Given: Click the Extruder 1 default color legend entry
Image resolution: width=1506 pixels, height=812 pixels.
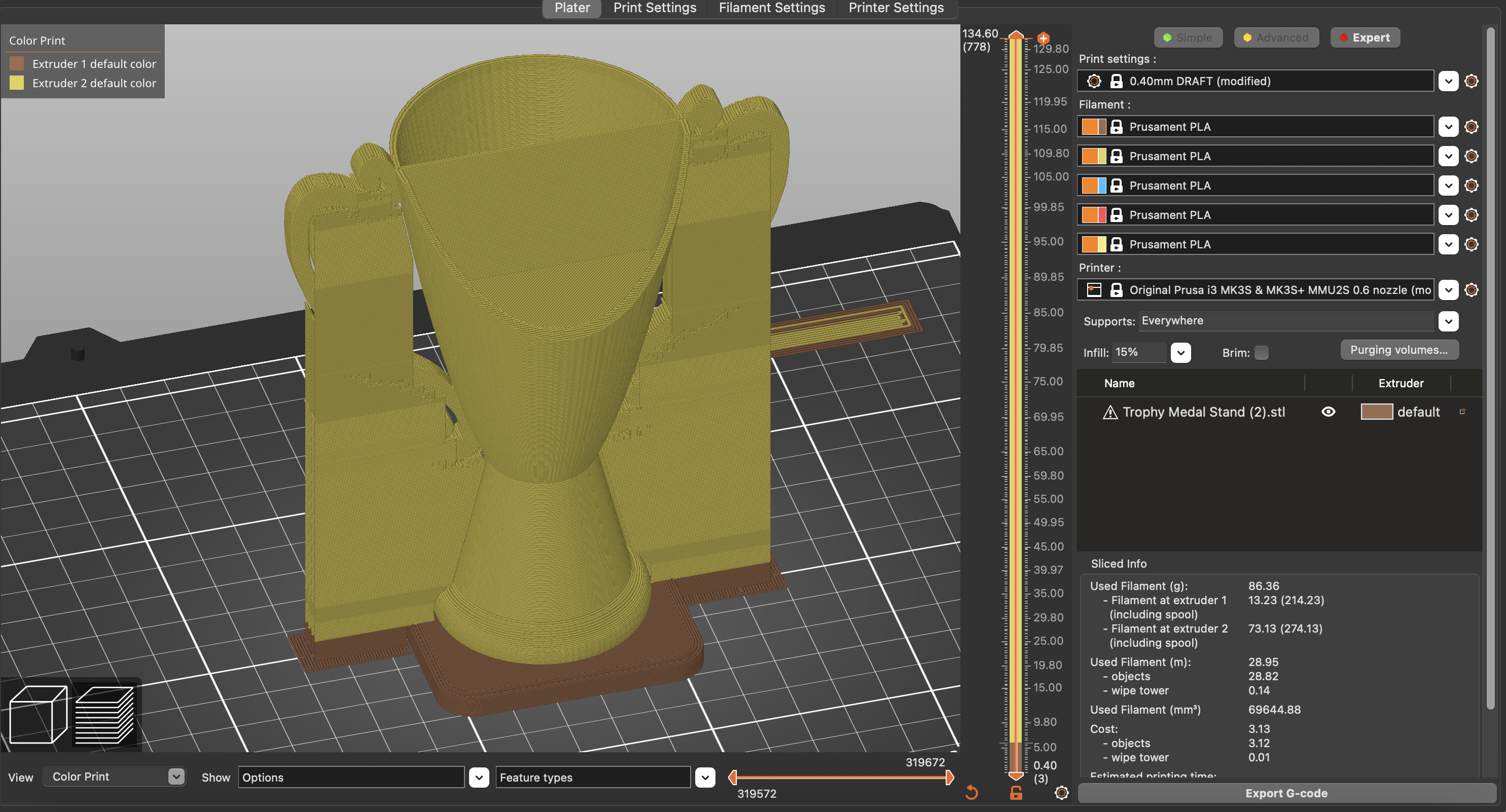Looking at the screenshot, I should tap(83, 64).
